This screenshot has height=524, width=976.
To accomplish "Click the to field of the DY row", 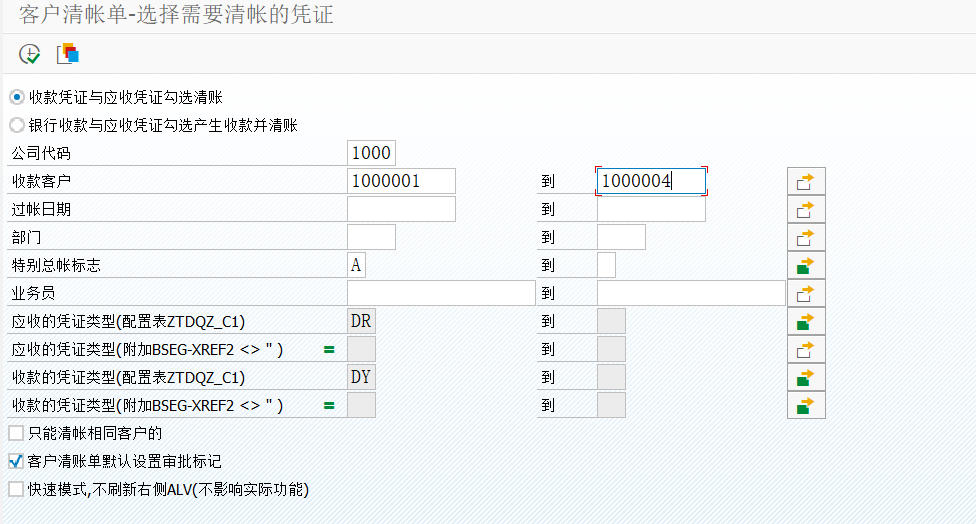I will pyautogui.click(x=611, y=377).
